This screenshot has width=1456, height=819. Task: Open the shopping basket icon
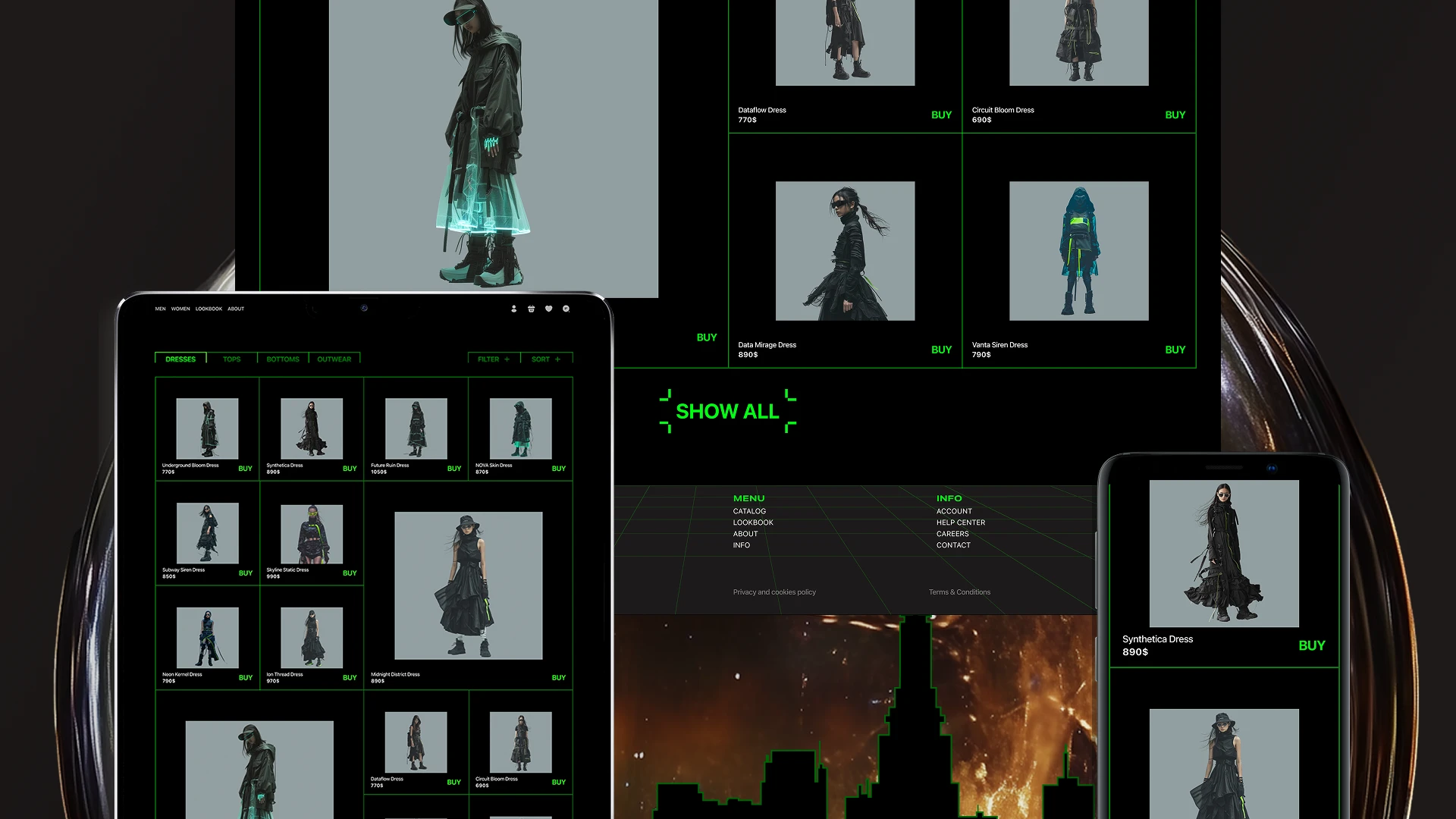[x=531, y=309]
